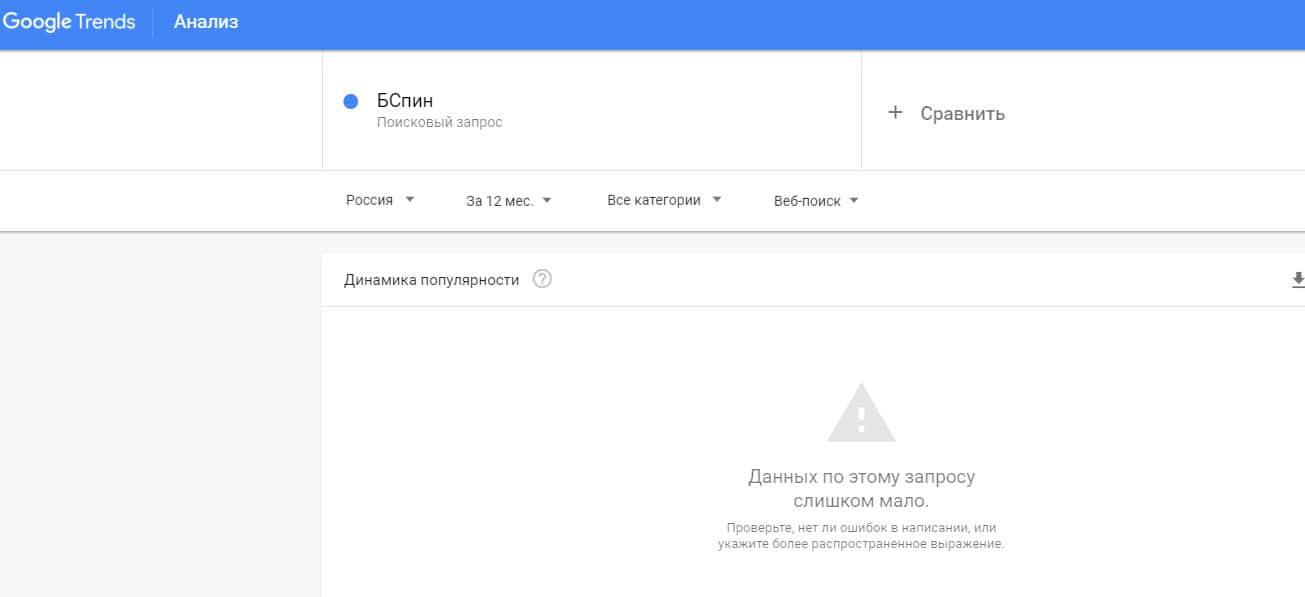Open the Россия region dropdown
Screen dimensions: 1305x597
(x=370, y=200)
